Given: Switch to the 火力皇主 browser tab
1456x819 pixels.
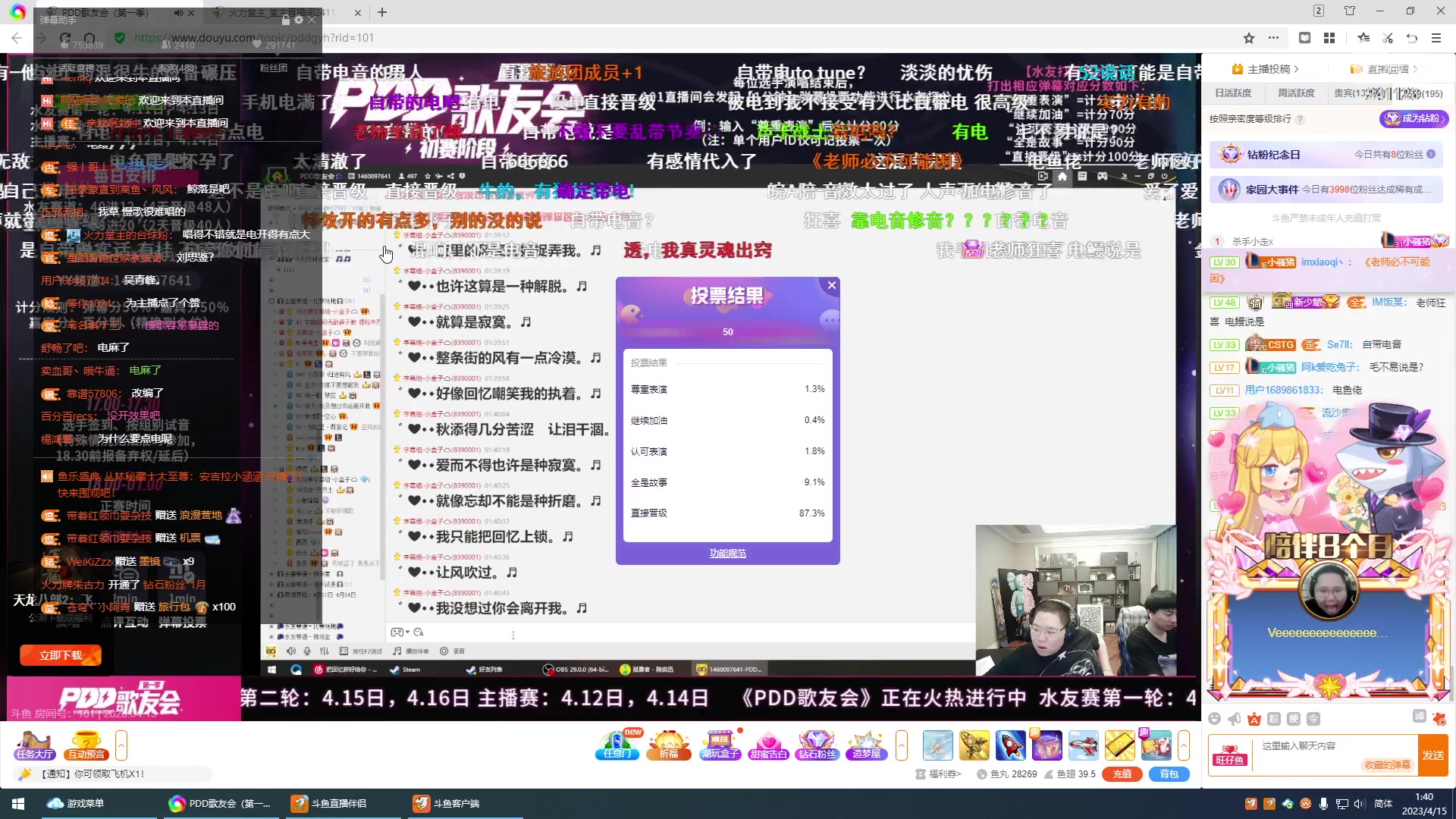Looking at the screenshot, I should (x=287, y=13).
